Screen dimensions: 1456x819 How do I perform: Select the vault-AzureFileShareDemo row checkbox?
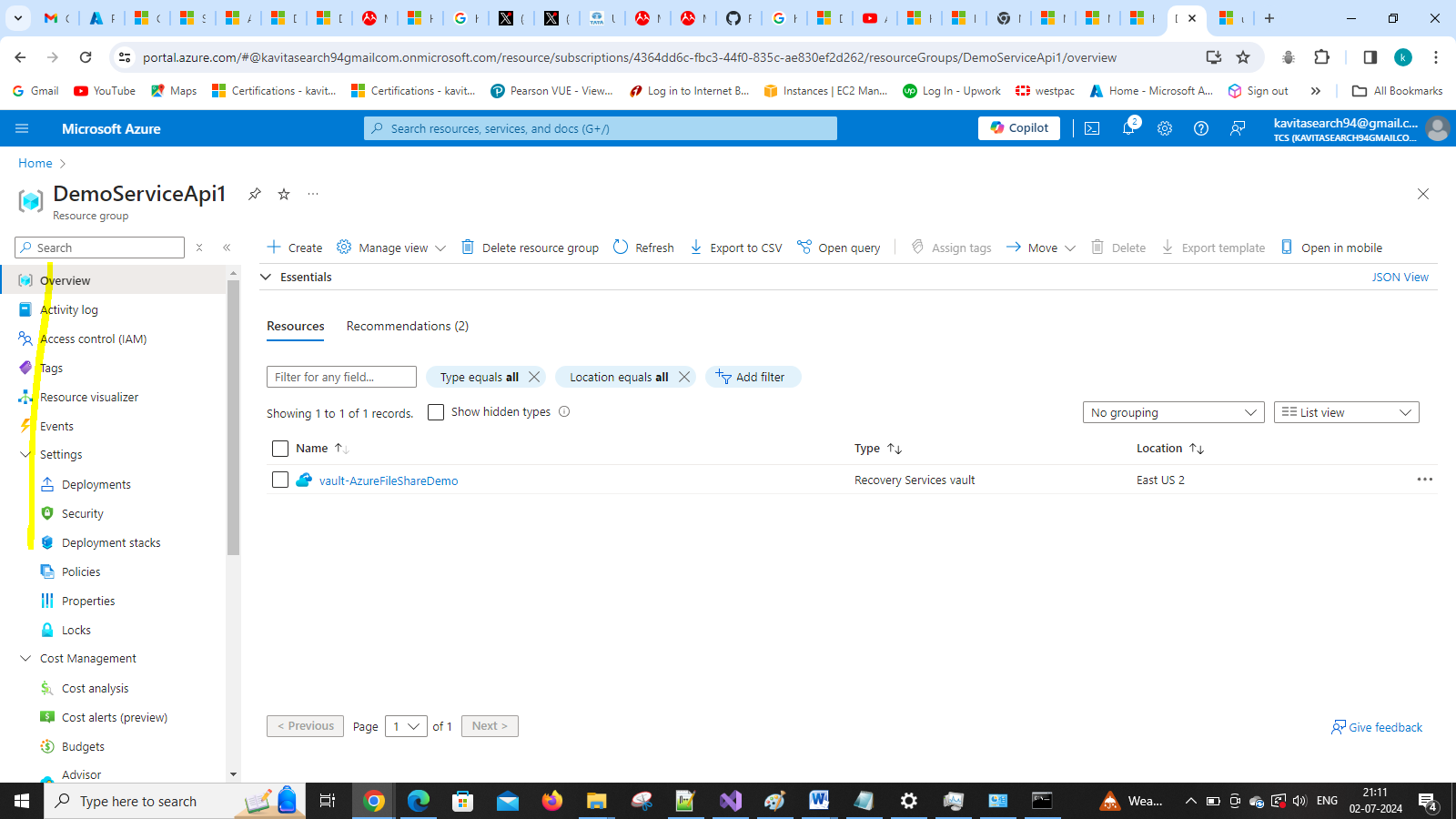click(280, 480)
